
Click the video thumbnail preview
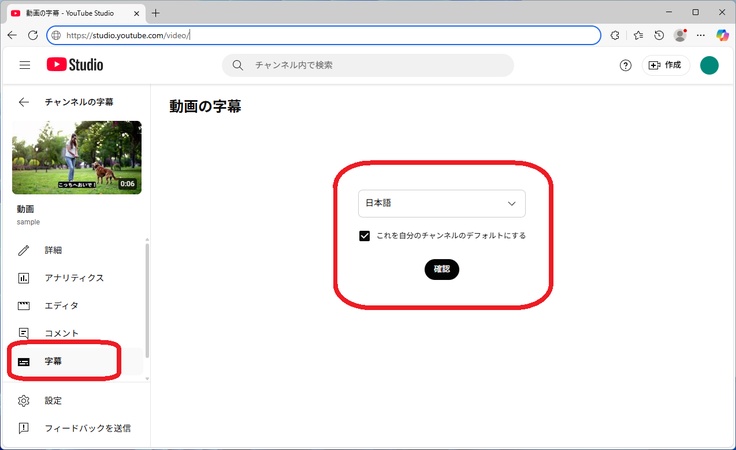pos(77,158)
